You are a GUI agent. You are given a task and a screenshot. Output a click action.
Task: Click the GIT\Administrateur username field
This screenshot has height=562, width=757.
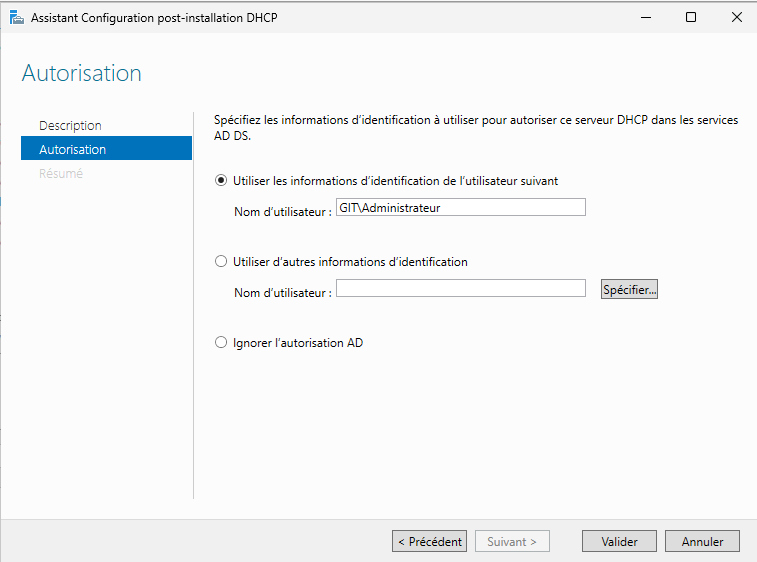pos(460,208)
